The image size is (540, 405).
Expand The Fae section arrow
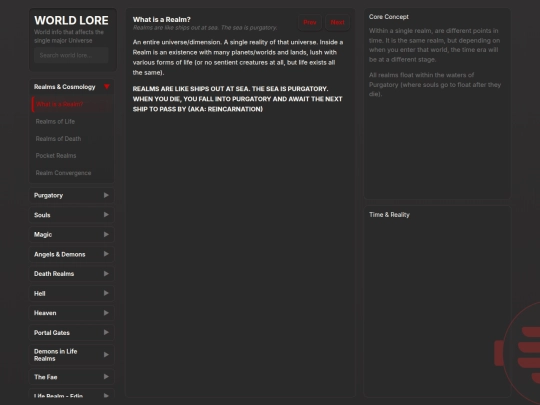(106, 377)
